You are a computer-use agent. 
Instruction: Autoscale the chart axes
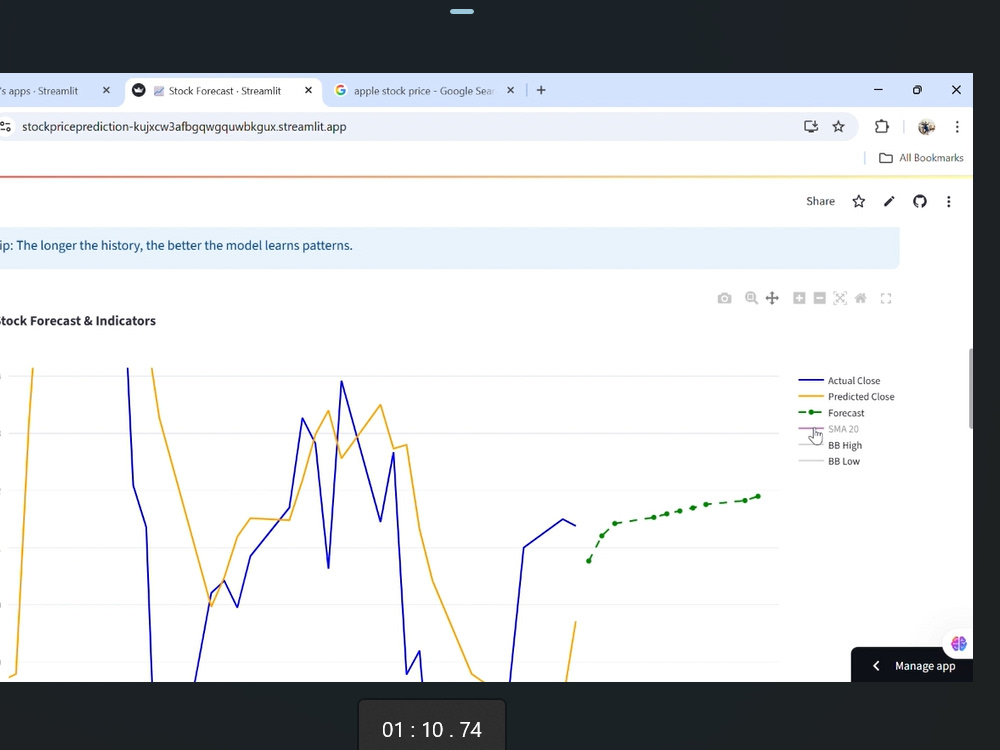(840, 298)
